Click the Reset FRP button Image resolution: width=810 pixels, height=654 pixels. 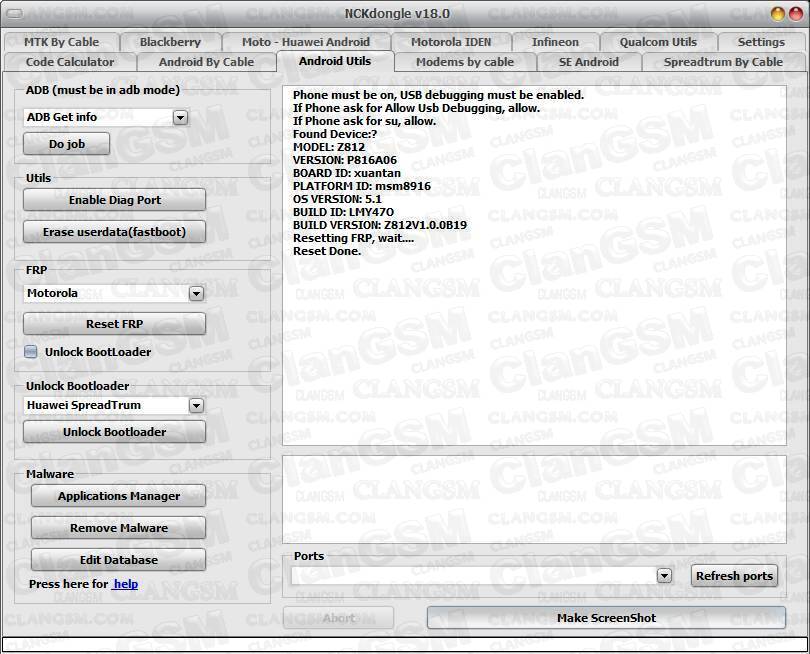click(x=115, y=324)
